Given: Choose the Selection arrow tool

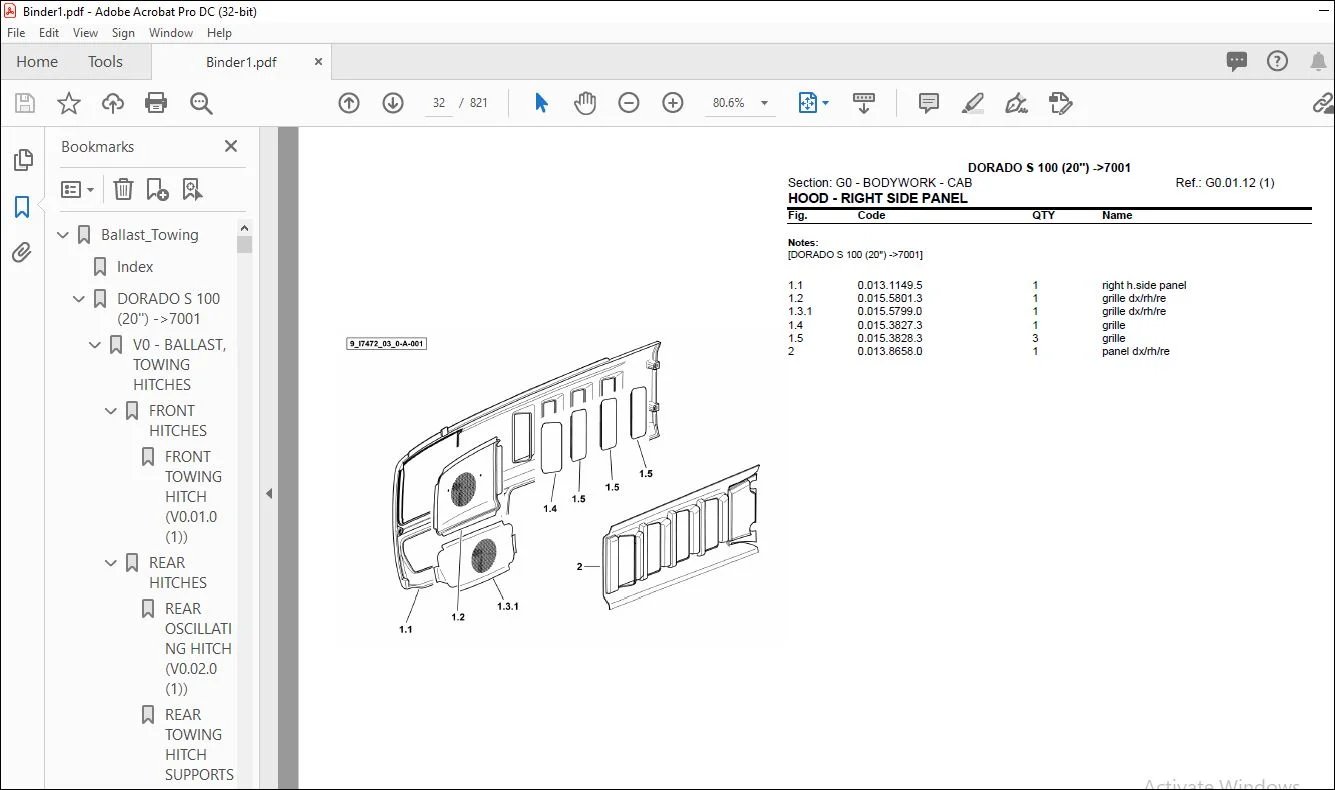Looking at the screenshot, I should click(542, 103).
